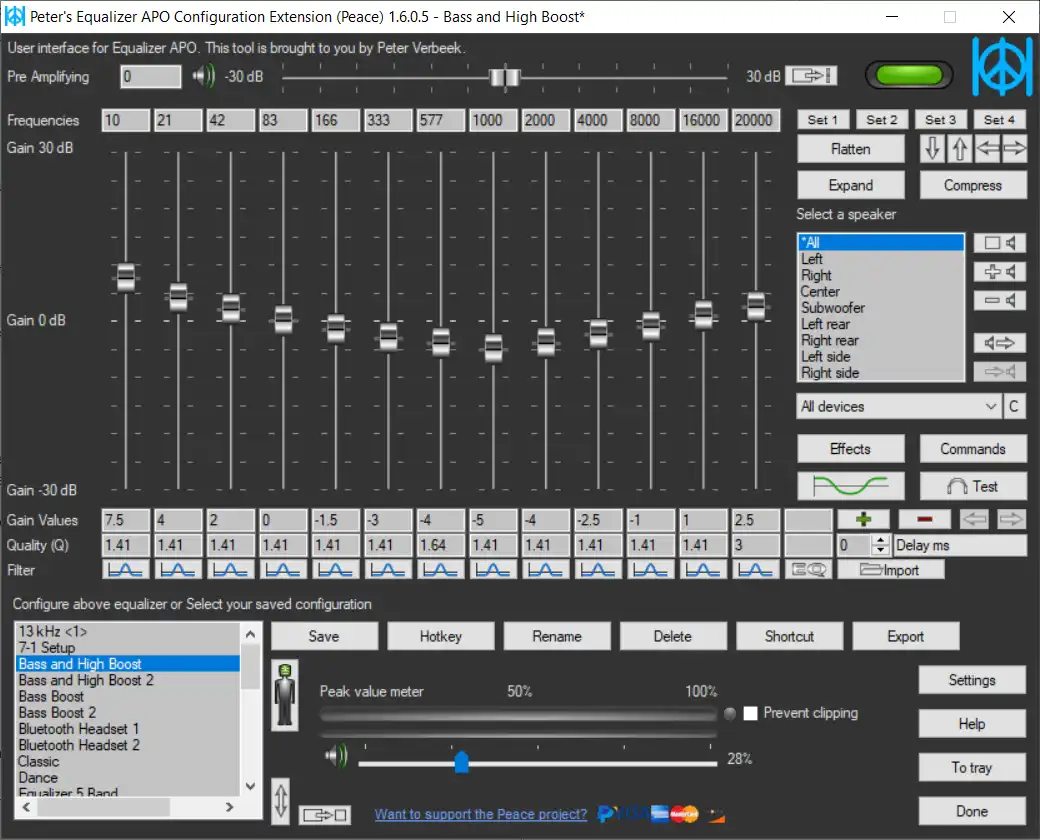The height and width of the screenshot is (840, 1040).
Task: Click the pre-amplifying speaker mute icon
Action: (x=204, y=76)
